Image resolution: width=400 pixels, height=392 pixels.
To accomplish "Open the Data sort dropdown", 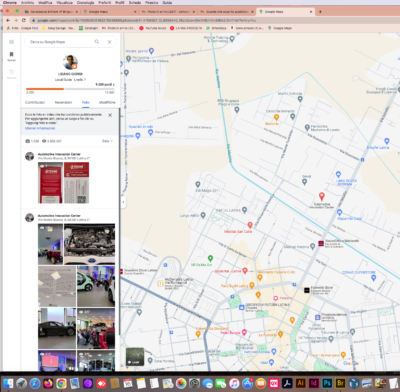I will 107,141.
